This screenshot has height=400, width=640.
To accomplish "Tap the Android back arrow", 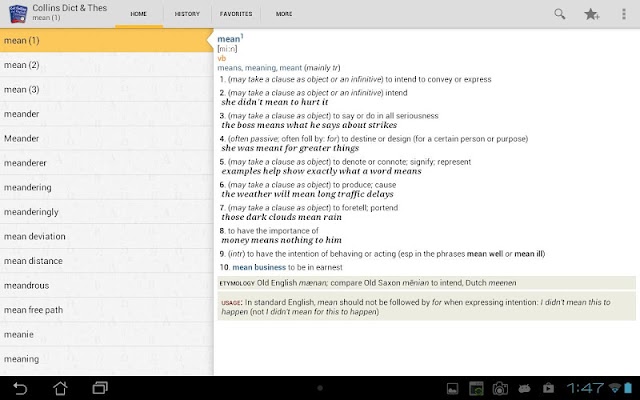I will pos(20,388).
